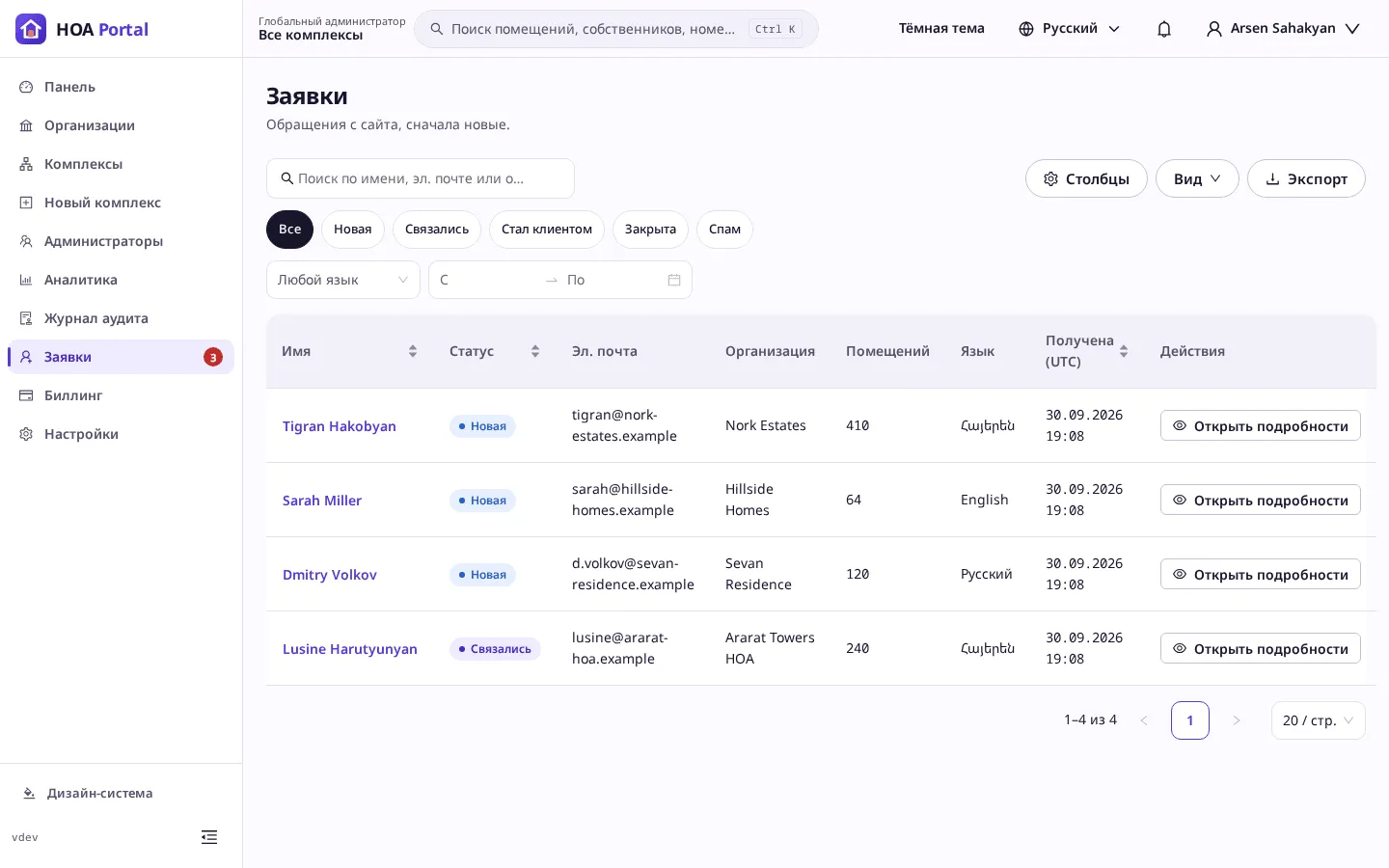
Task: Open details for Dmitry Volkov row
Action: coord(1260,574)
